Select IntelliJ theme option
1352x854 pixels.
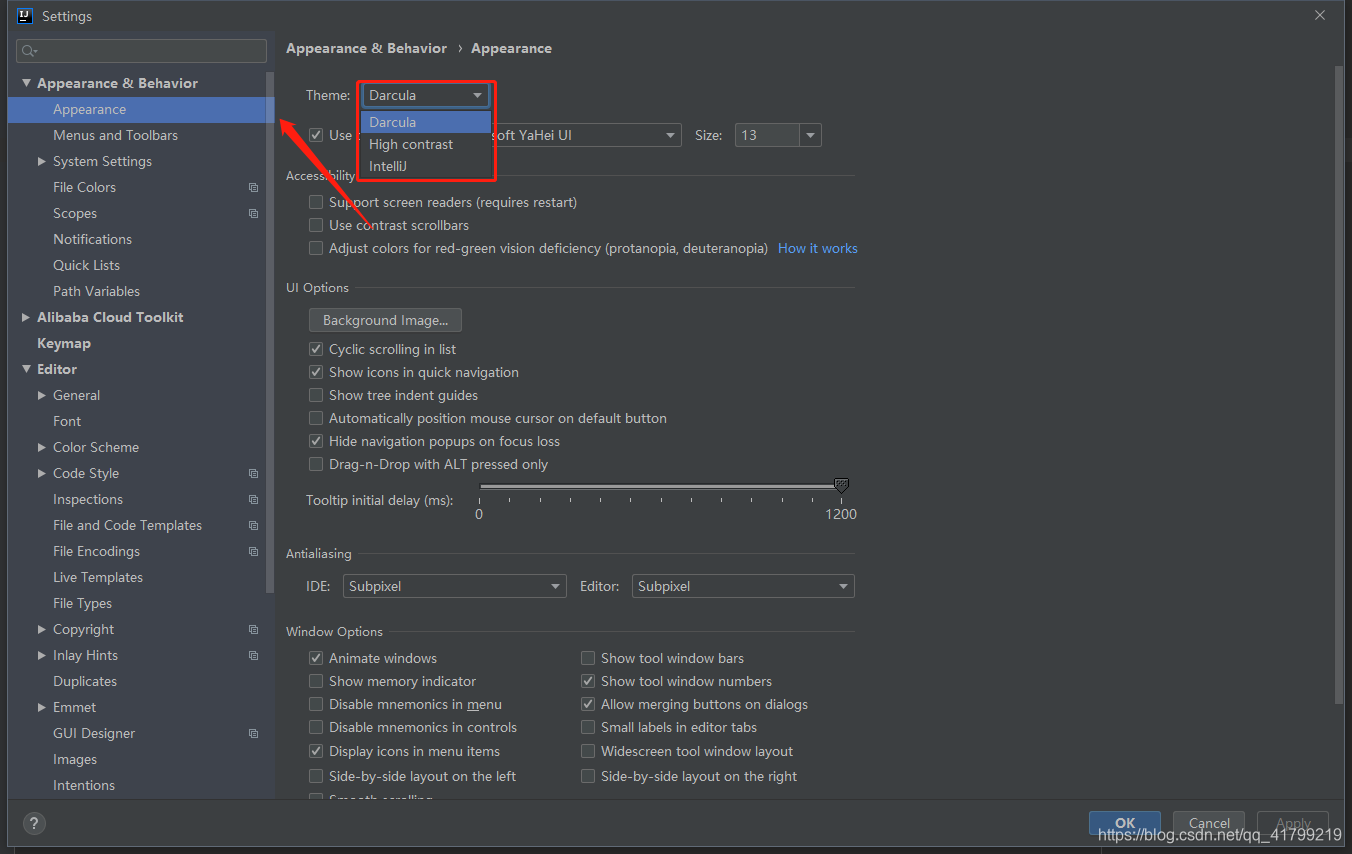point(426,166)
